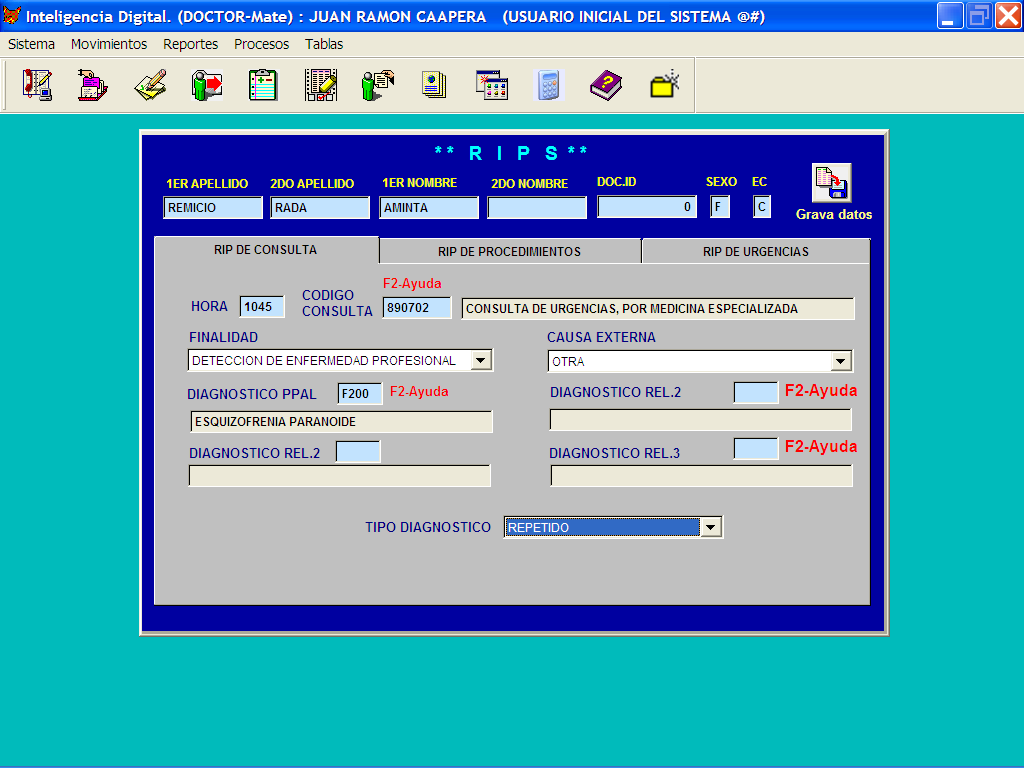
Task: Click the 1ER APELLIDO field containing REMICIO
Action: coord(213,208)
